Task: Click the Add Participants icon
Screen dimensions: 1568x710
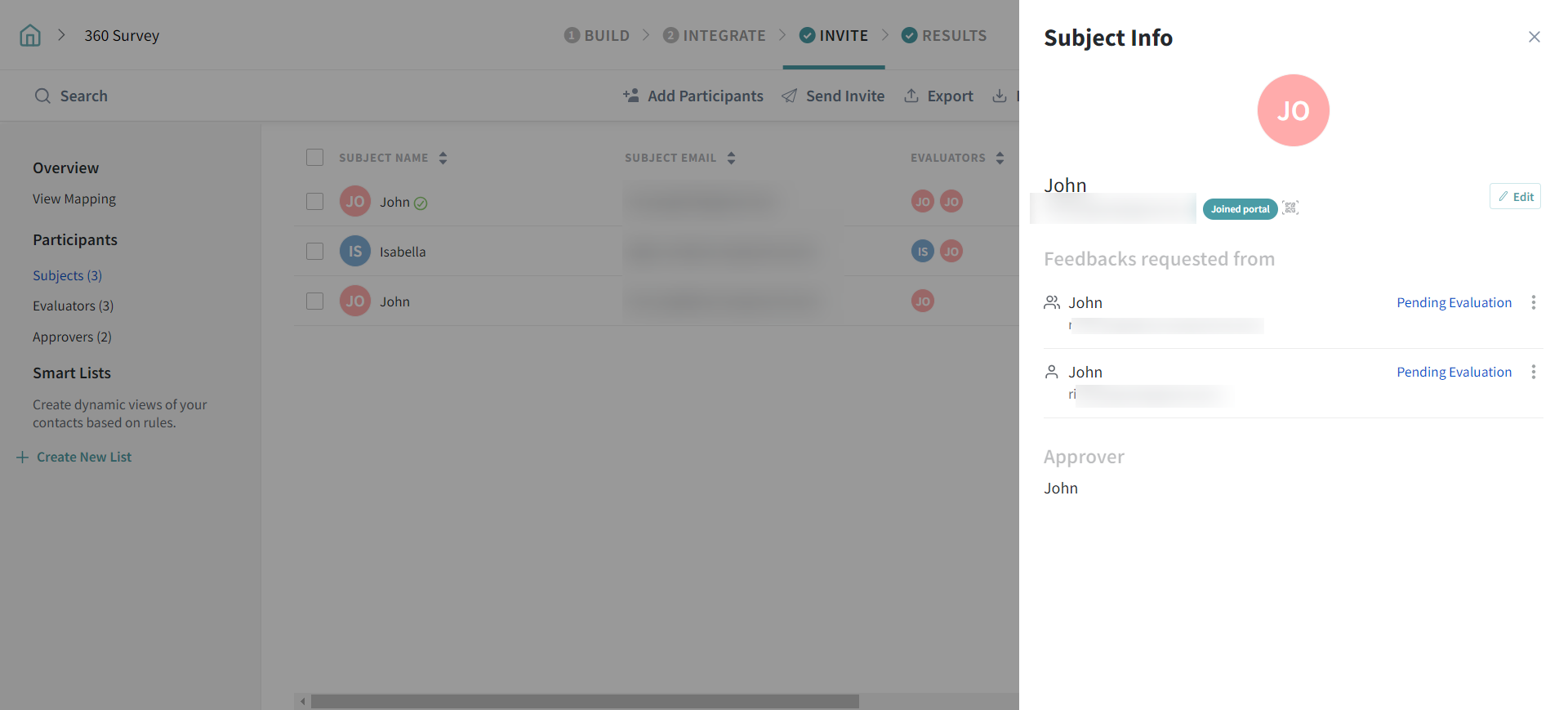Action: click(x=630, y=96)
